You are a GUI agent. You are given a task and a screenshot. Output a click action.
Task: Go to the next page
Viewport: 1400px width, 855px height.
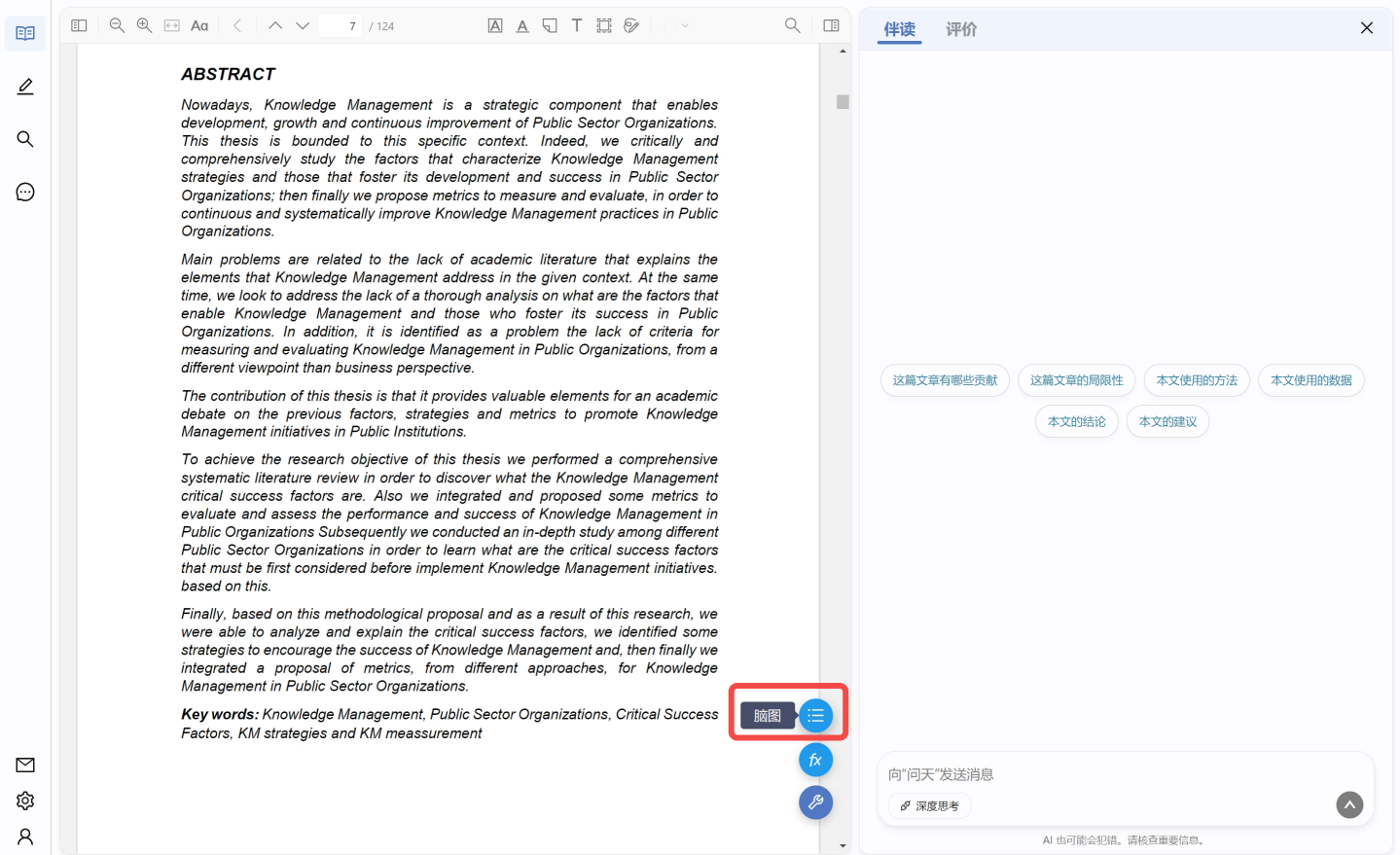(x=303, y=25)
